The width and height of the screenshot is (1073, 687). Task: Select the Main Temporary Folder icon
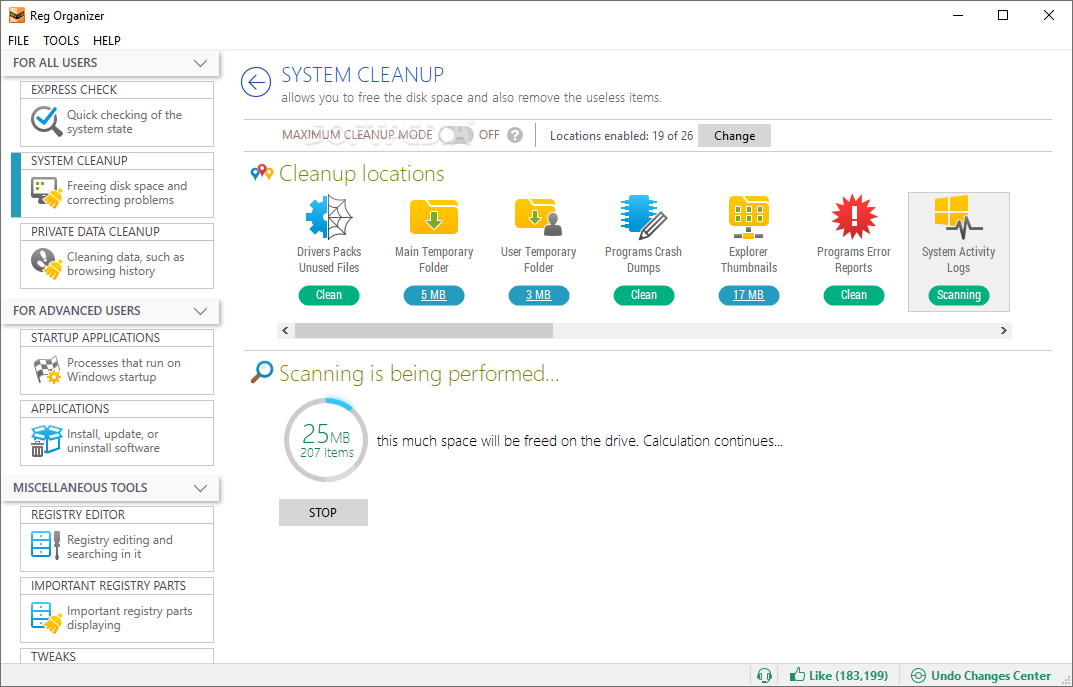[434, 217]
